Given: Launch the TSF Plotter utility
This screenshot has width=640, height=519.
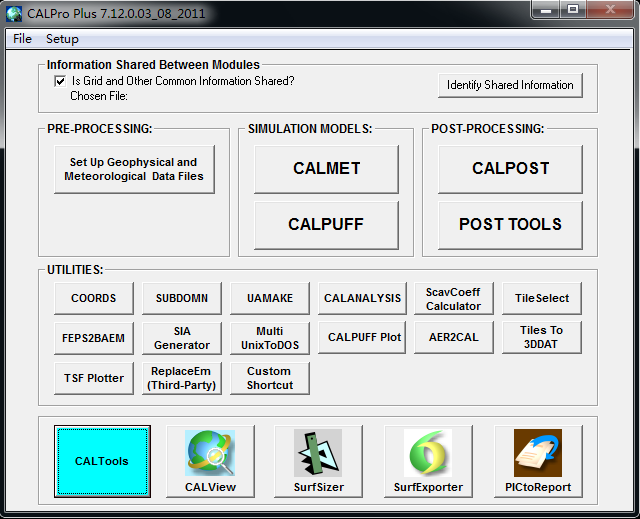Looking at the screenshot, I should click(93, 378).
